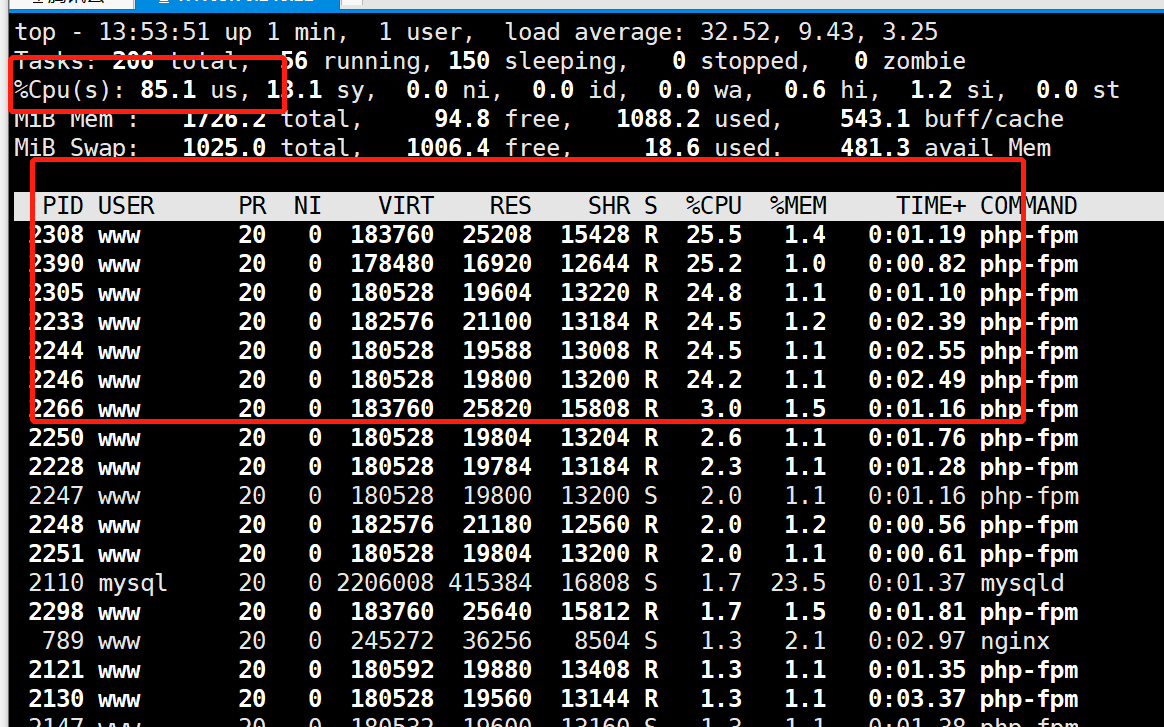Click the %CPU column header

[x=713, y=206]
